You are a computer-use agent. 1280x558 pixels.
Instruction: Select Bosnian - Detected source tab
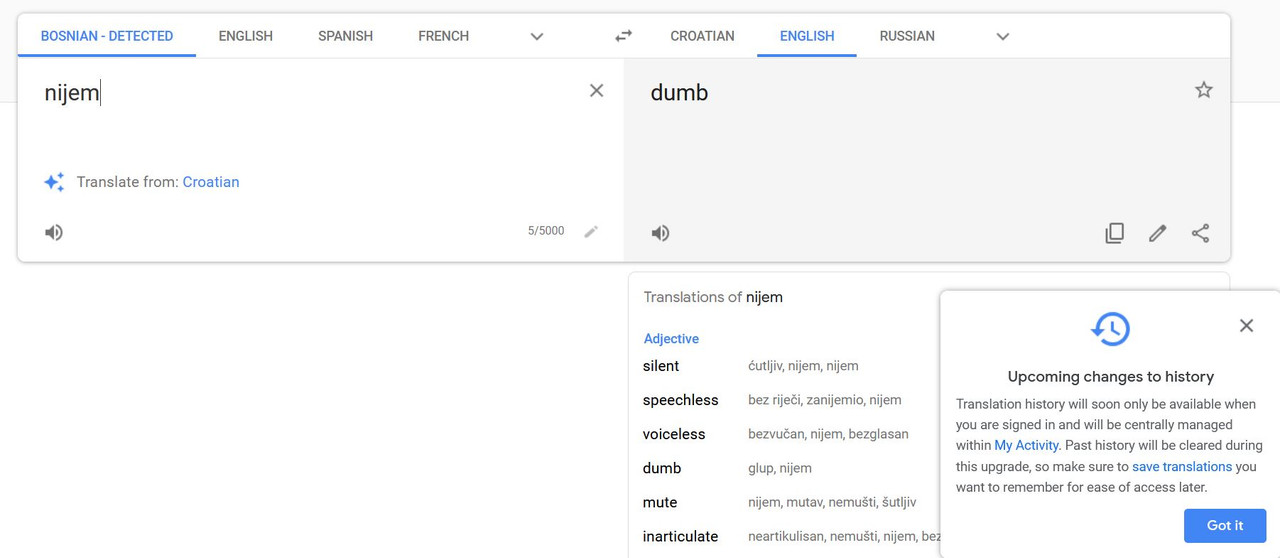[107, 36]
